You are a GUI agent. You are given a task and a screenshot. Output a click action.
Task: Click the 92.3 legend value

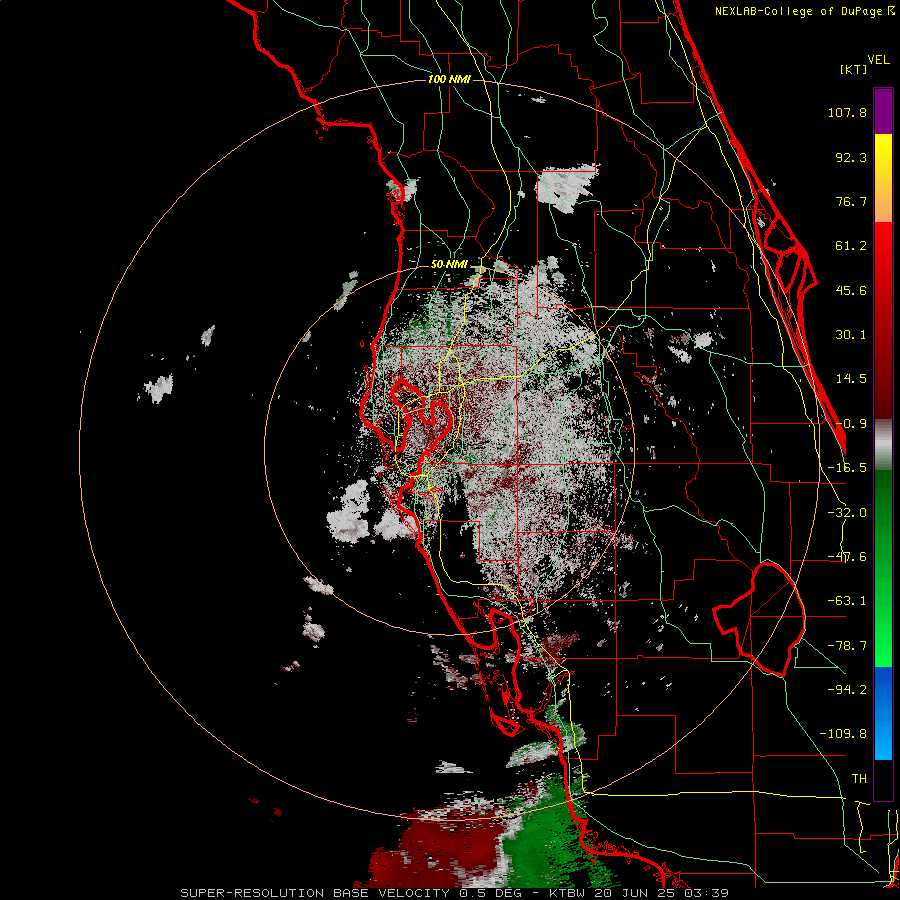(851, 157)
